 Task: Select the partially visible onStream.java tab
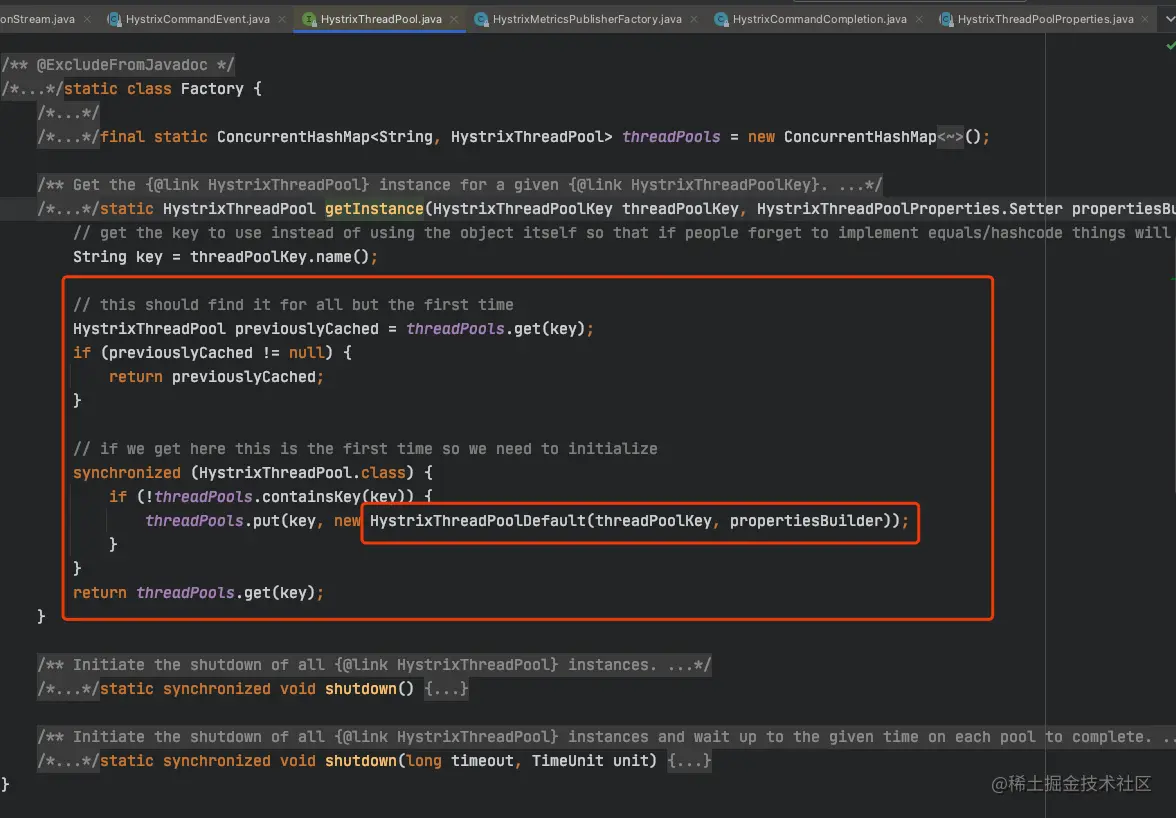38,19
